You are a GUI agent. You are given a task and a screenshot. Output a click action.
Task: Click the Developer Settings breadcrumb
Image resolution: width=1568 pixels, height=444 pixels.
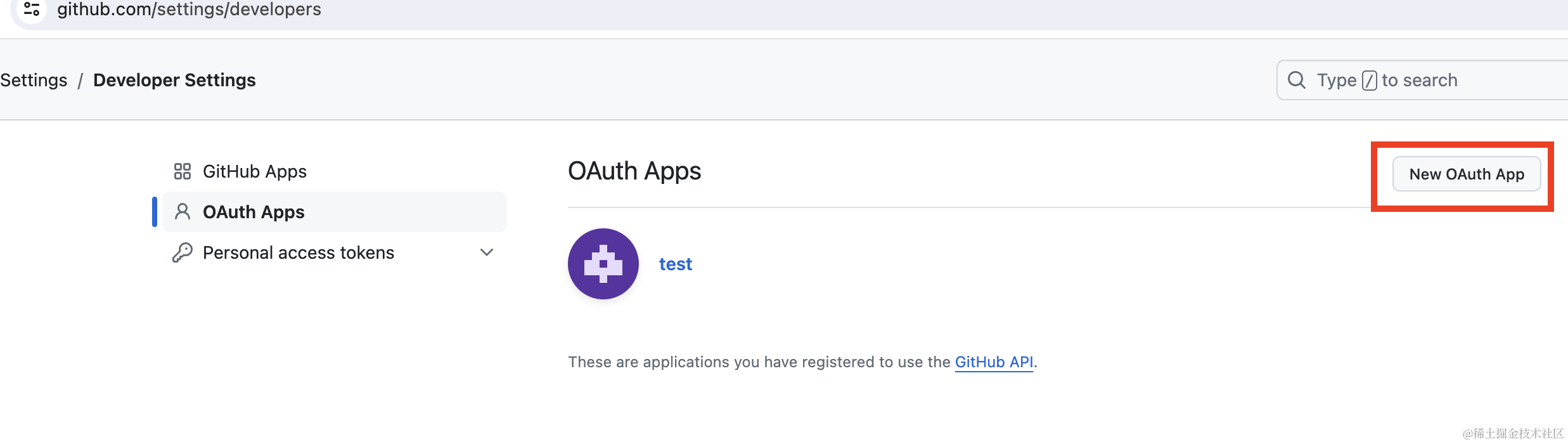(x=174, y=80)
